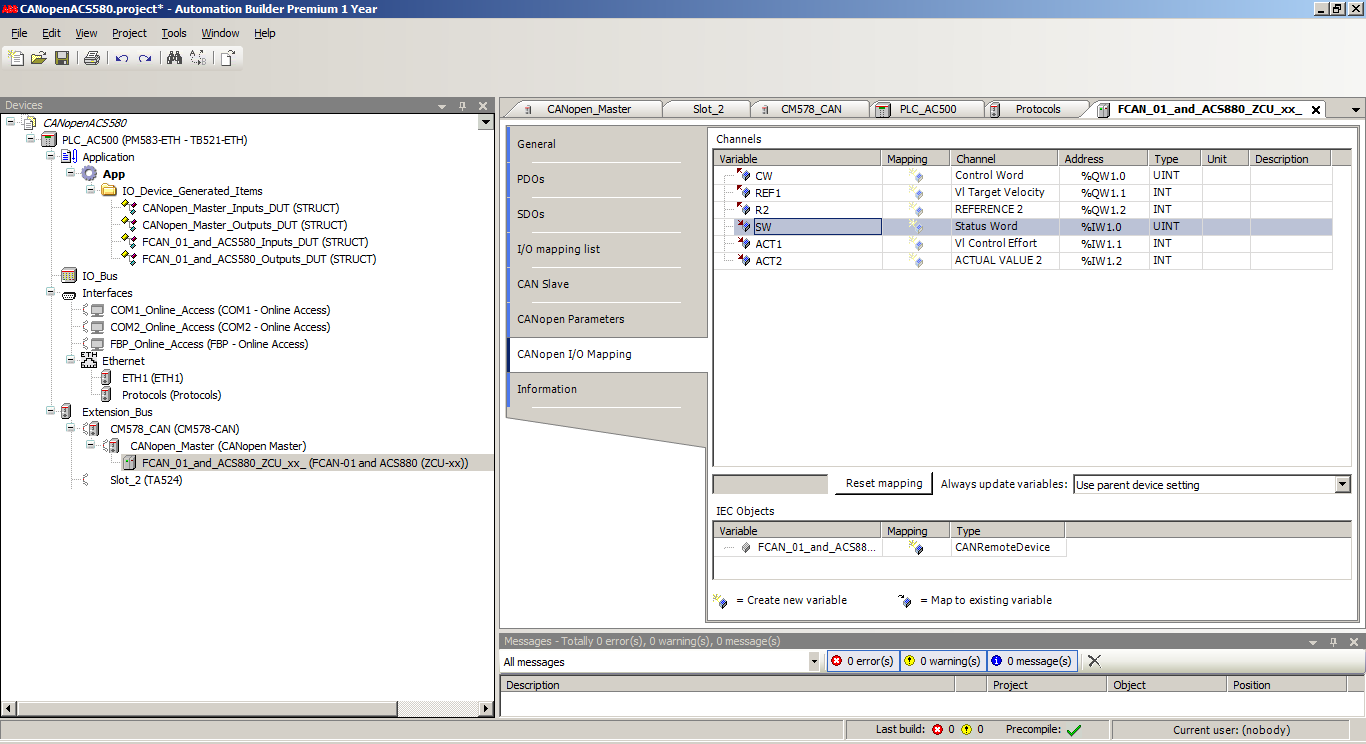Open the Project menu
Image resolution: width=1366 pixels, height=744 pixels.
[x=129, y=33]
